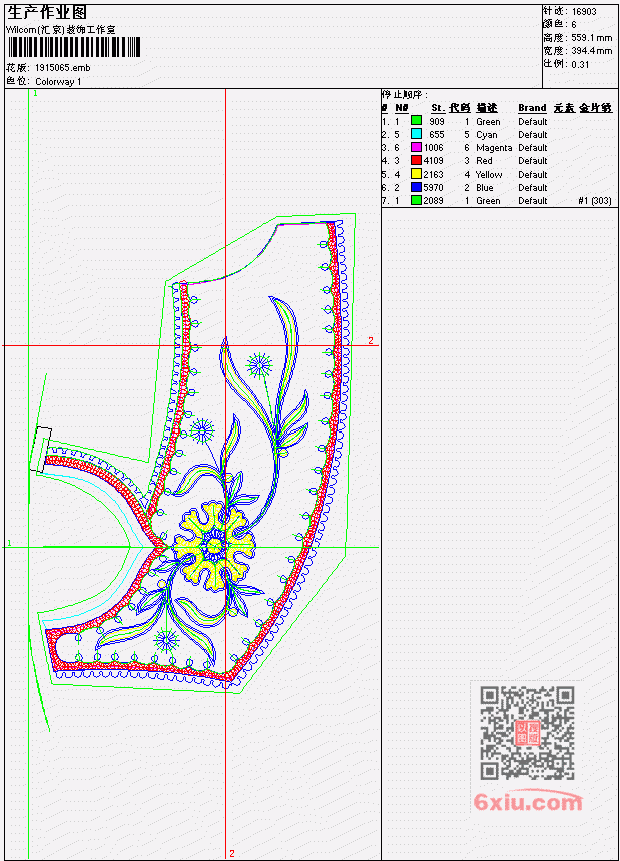Click the magenta swatch in the 1006 row

416,147
